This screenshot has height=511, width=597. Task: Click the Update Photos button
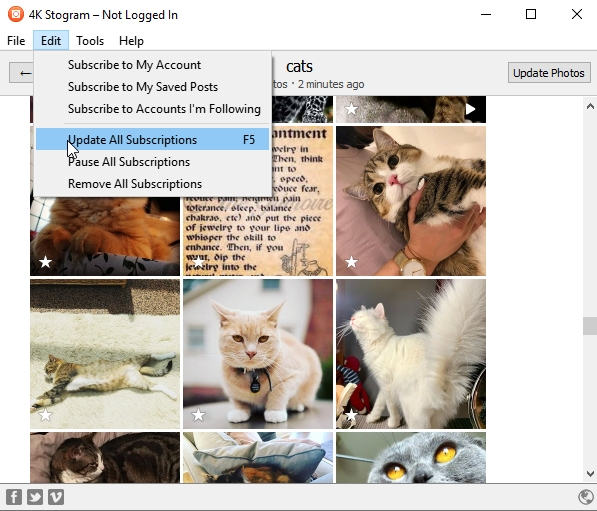click(x=549, y=73)
